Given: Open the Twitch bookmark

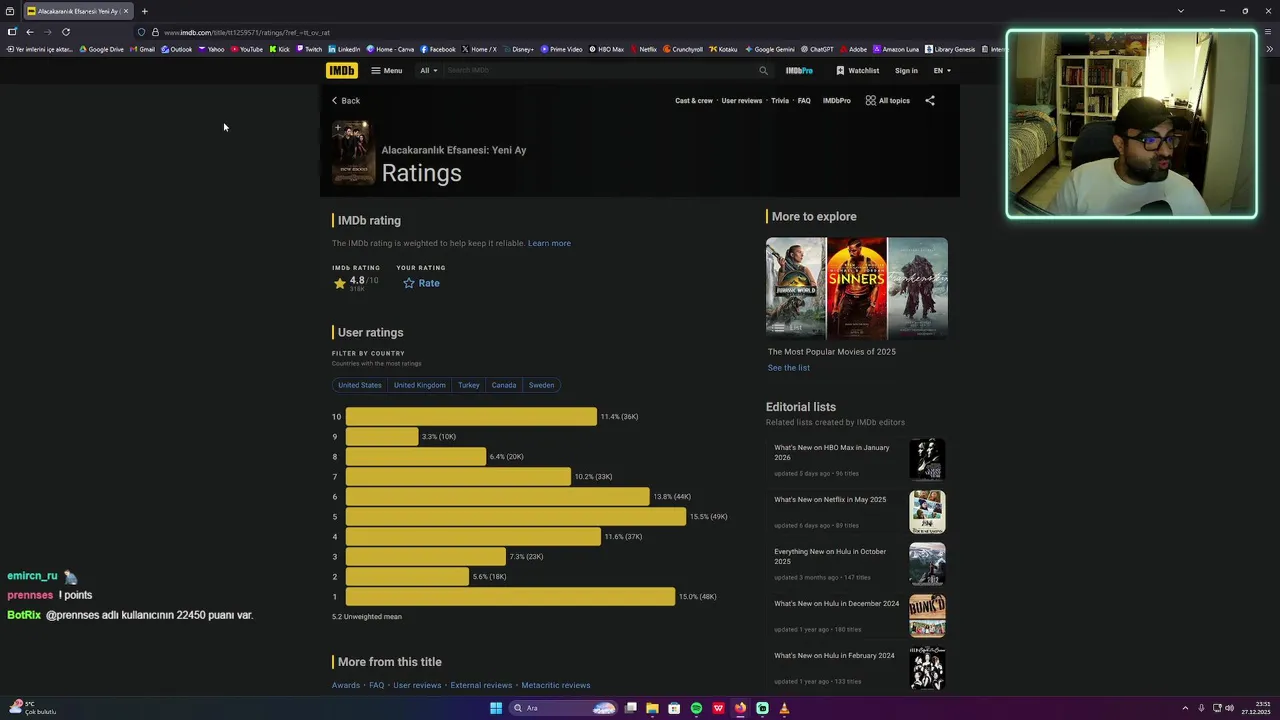Looking at the screenshot, I should (309, 49).
